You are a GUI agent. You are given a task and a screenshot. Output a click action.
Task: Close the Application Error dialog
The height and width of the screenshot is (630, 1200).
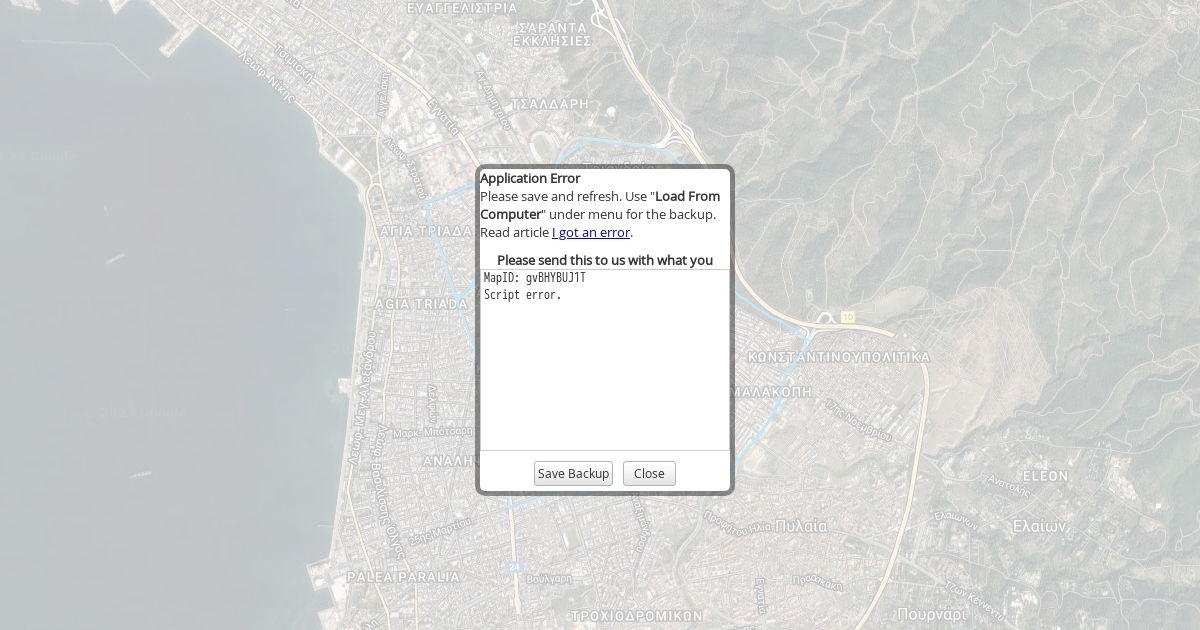649,474
